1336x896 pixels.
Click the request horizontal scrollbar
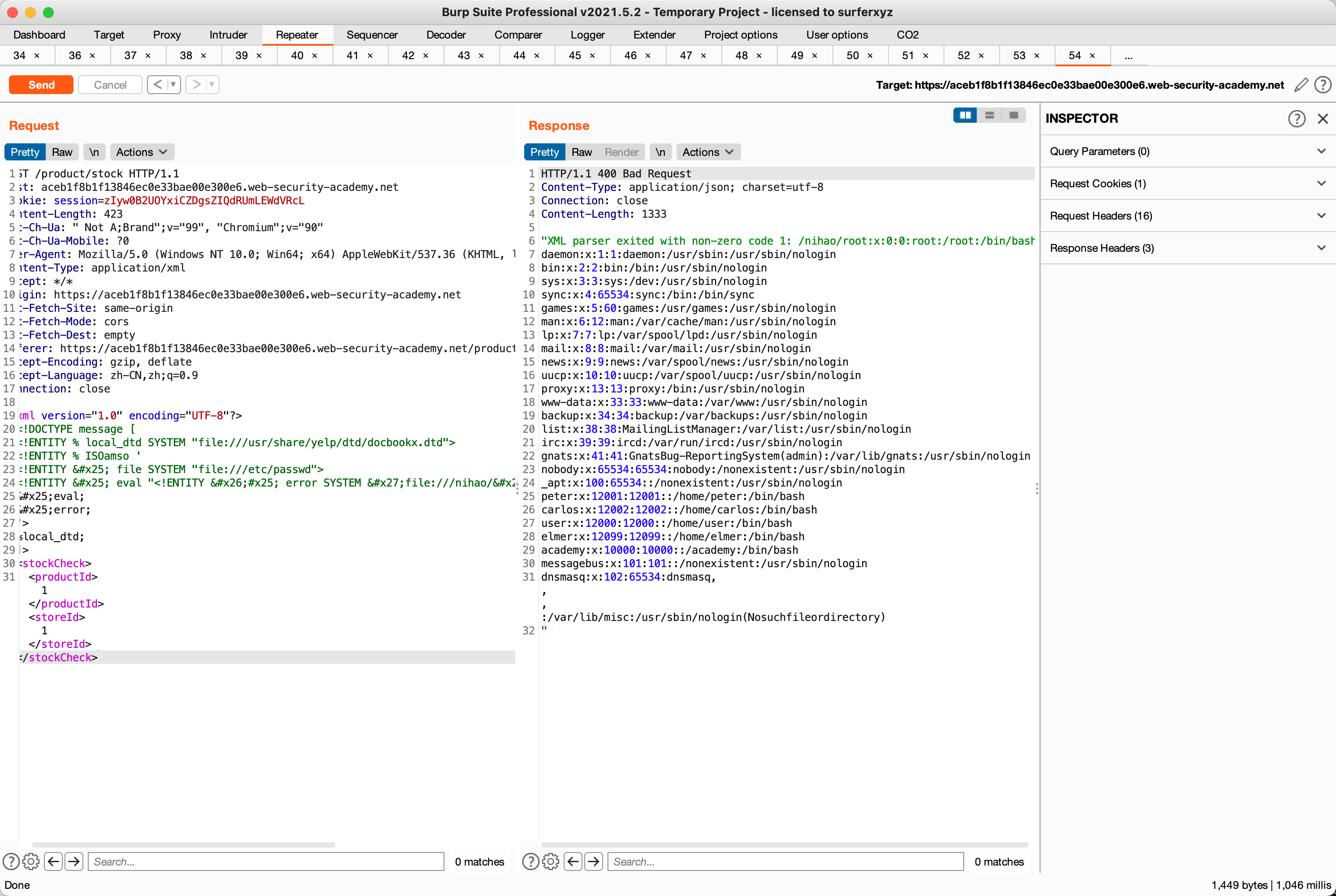pyautogui.click(x=183, y=844)
